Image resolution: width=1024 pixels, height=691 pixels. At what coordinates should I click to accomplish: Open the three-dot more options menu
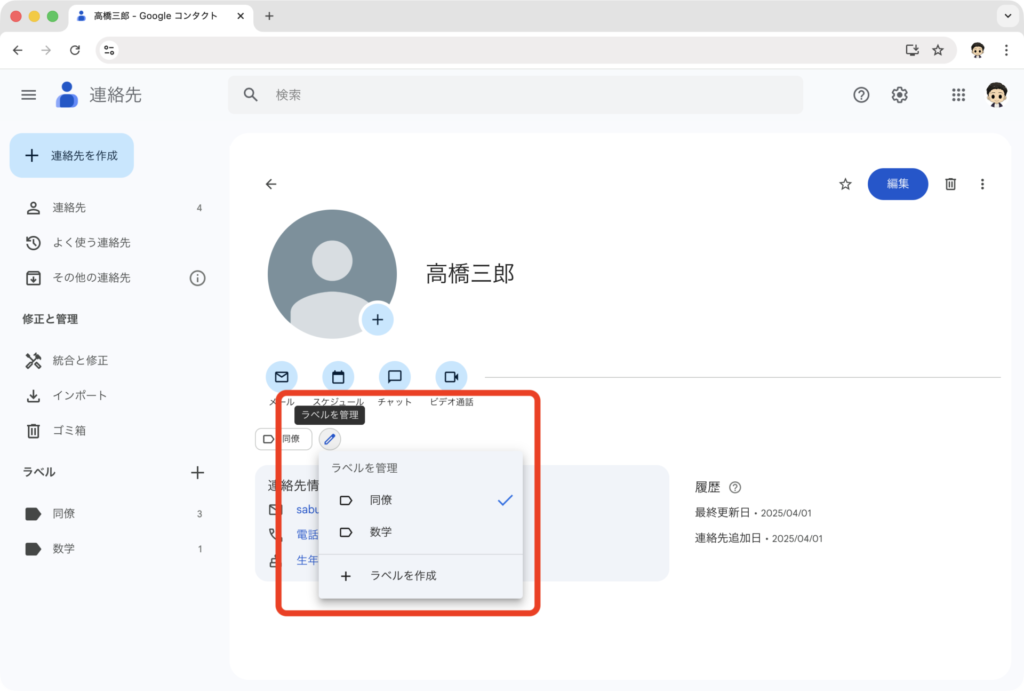click(982, 184)
